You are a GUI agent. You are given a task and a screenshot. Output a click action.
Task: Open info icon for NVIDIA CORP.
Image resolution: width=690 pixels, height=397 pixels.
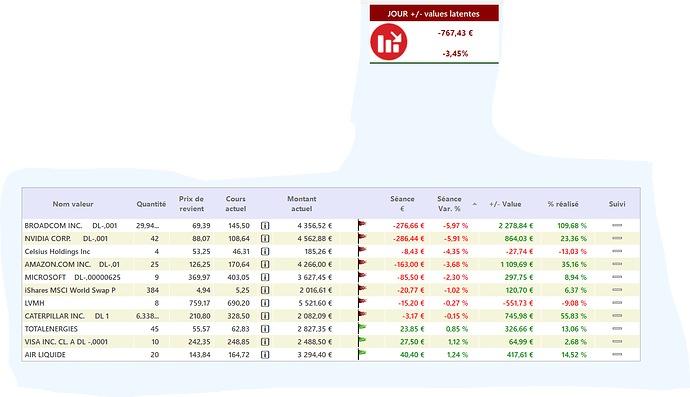265,239
